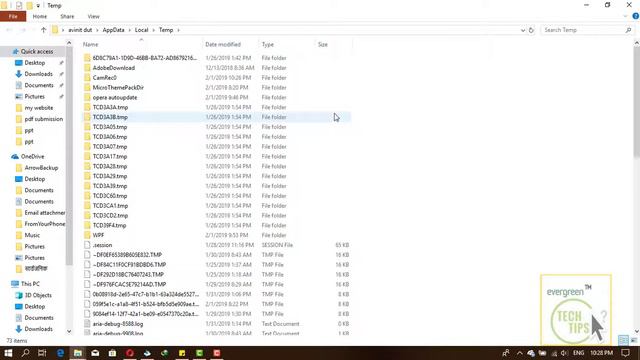
Task: Open Opera browser from taskbar
Action: click(130, 353)
